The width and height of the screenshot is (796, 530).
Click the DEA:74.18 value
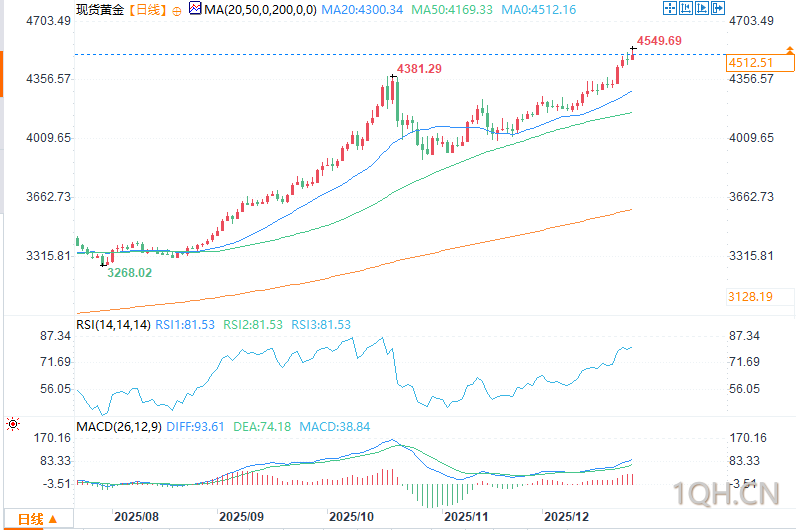tap(262, 427)
